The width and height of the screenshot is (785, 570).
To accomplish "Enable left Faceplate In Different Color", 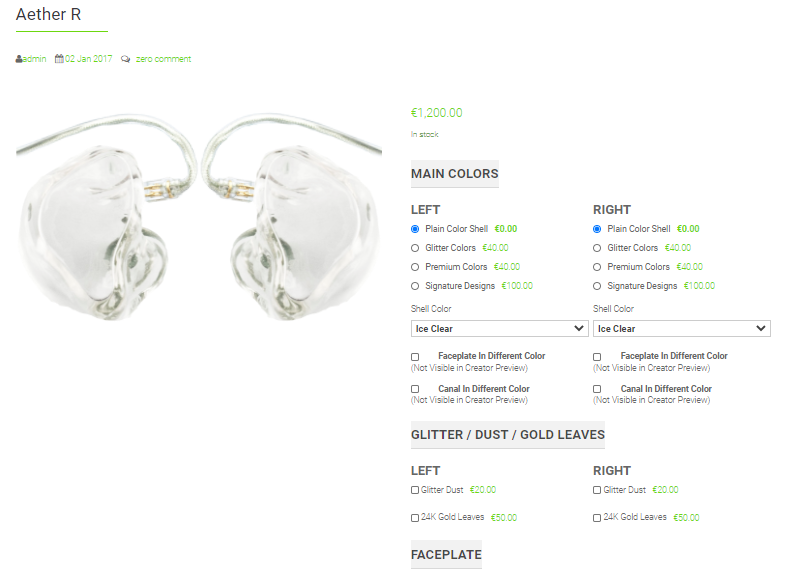I will pyautogui.click(x=415, y=357).
